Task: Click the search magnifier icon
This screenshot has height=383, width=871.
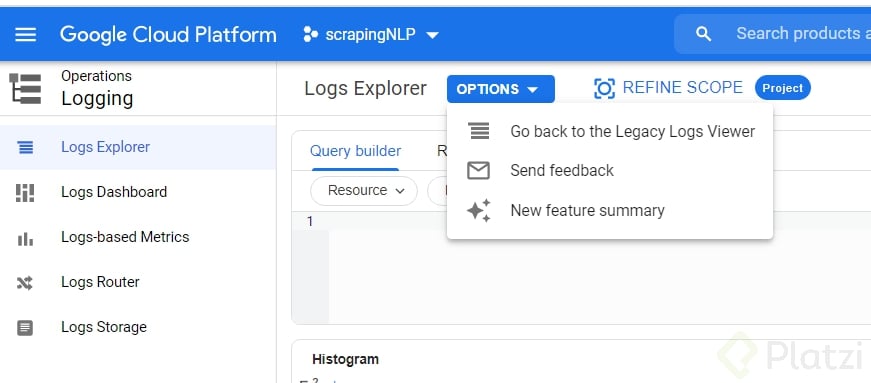Action: pyautogui.click(x=703, y=34)
